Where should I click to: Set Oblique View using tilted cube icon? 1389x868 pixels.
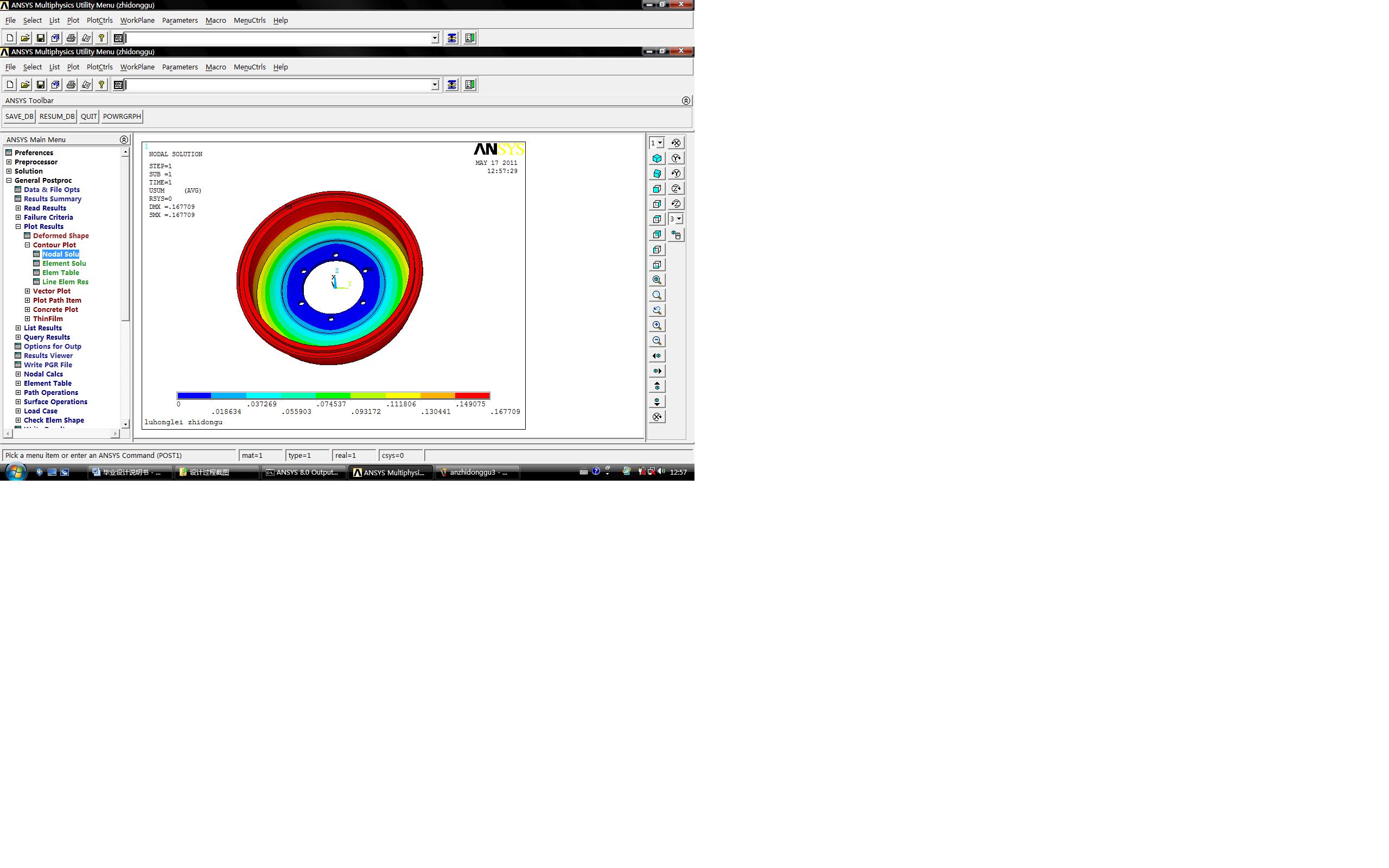click(x=657, y=174)
